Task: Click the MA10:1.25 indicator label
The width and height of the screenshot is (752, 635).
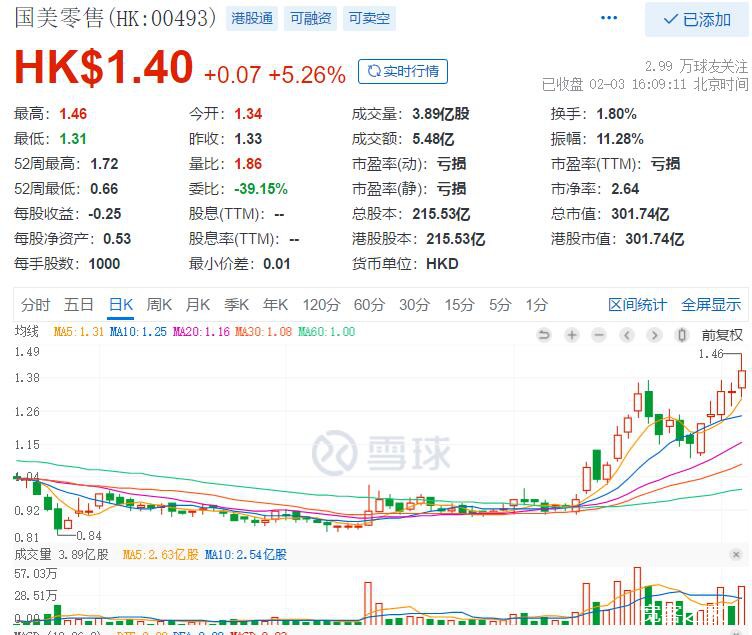Action: point(138,331)
